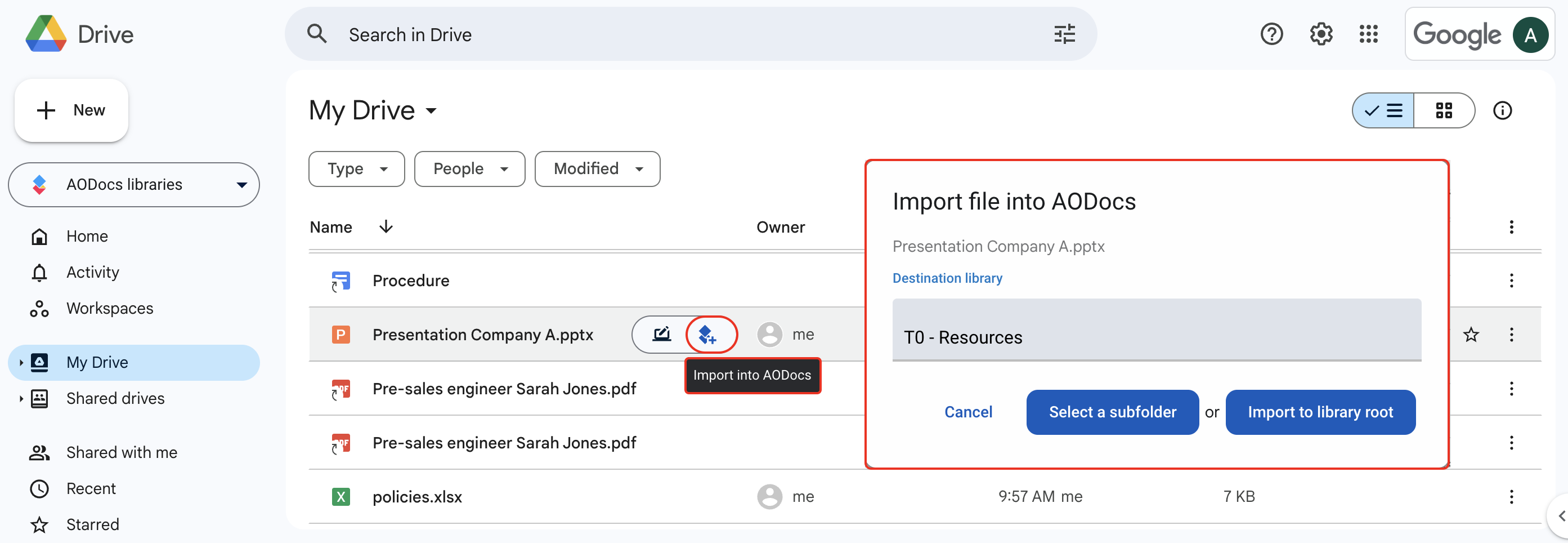Screen dimensions: 1568x543
Task: Open Workspaces in sidebar
Action: pyautogui.click(x=110, y=308)
